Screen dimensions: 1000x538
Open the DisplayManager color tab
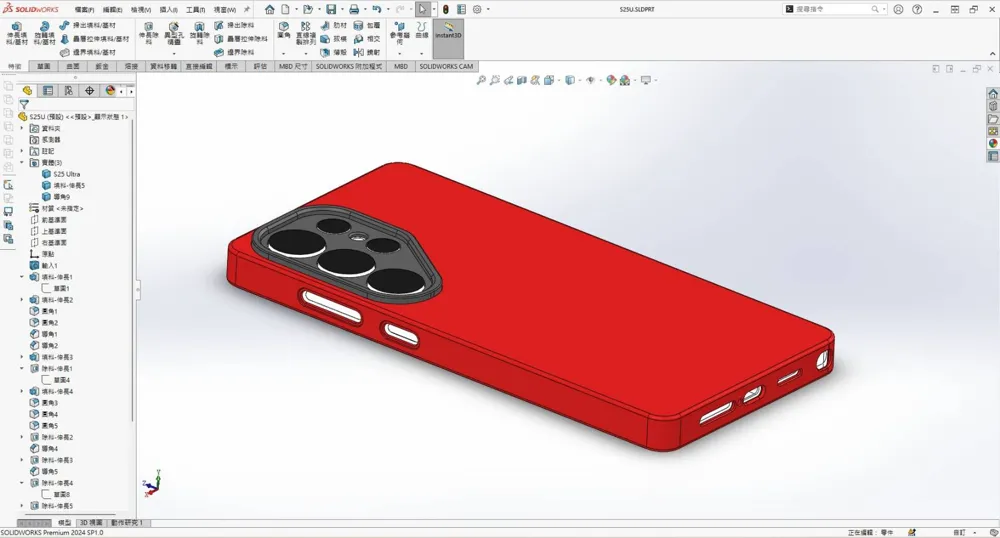[110, 91]
